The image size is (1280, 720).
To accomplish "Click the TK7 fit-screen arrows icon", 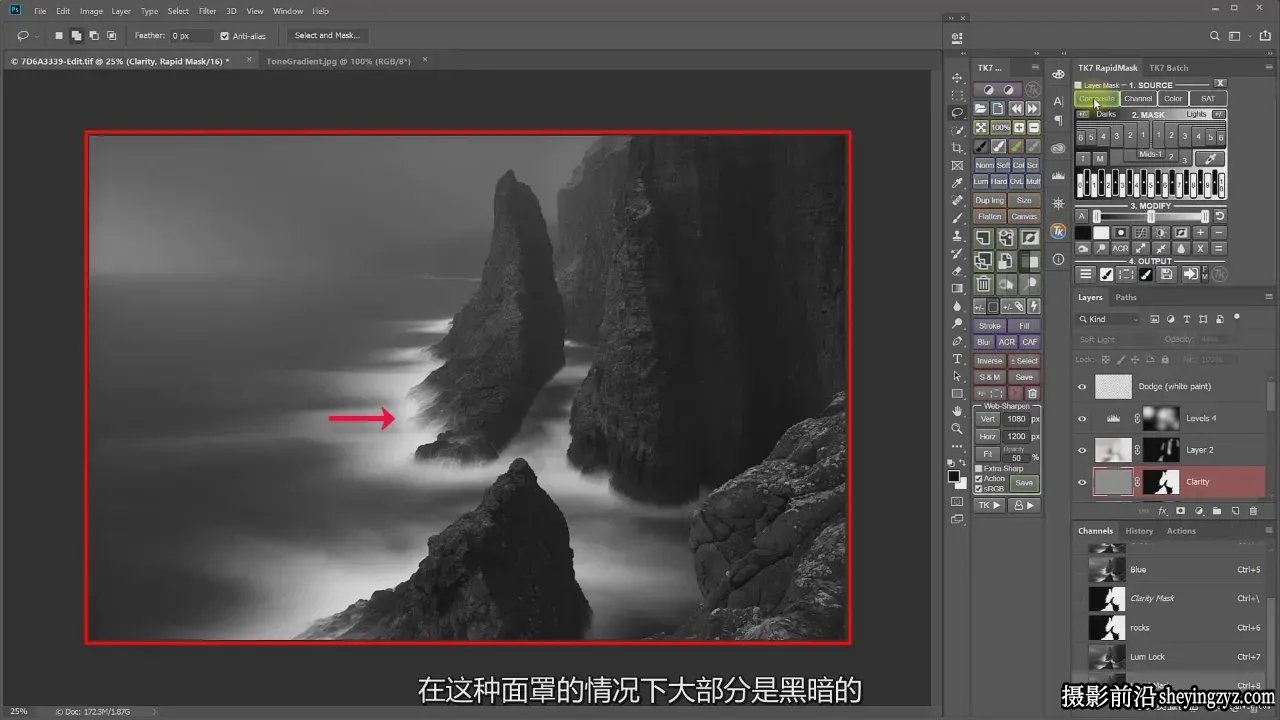I will point(981,128).
